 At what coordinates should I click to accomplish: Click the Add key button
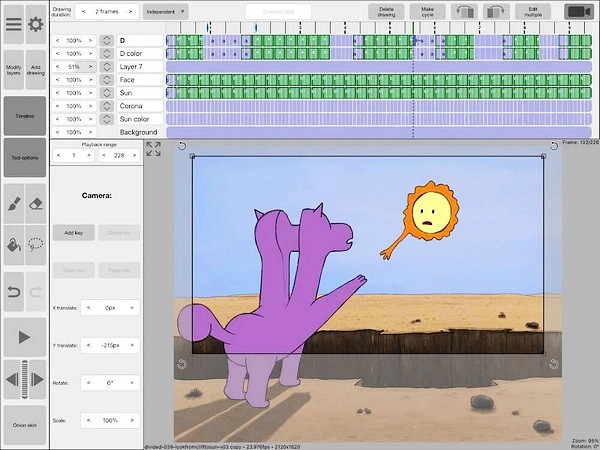(73, 232)
